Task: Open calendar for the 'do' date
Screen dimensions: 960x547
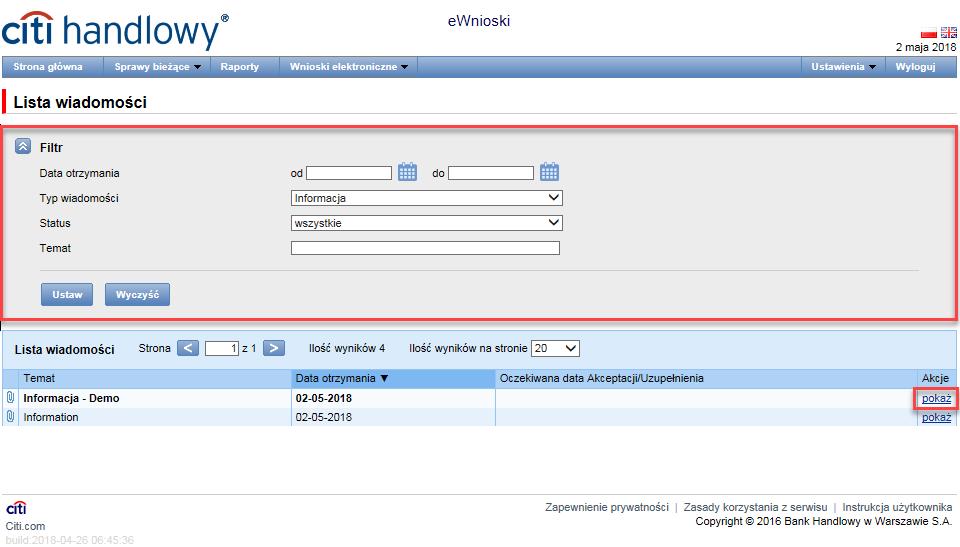Action: click(x=549, y=172)
